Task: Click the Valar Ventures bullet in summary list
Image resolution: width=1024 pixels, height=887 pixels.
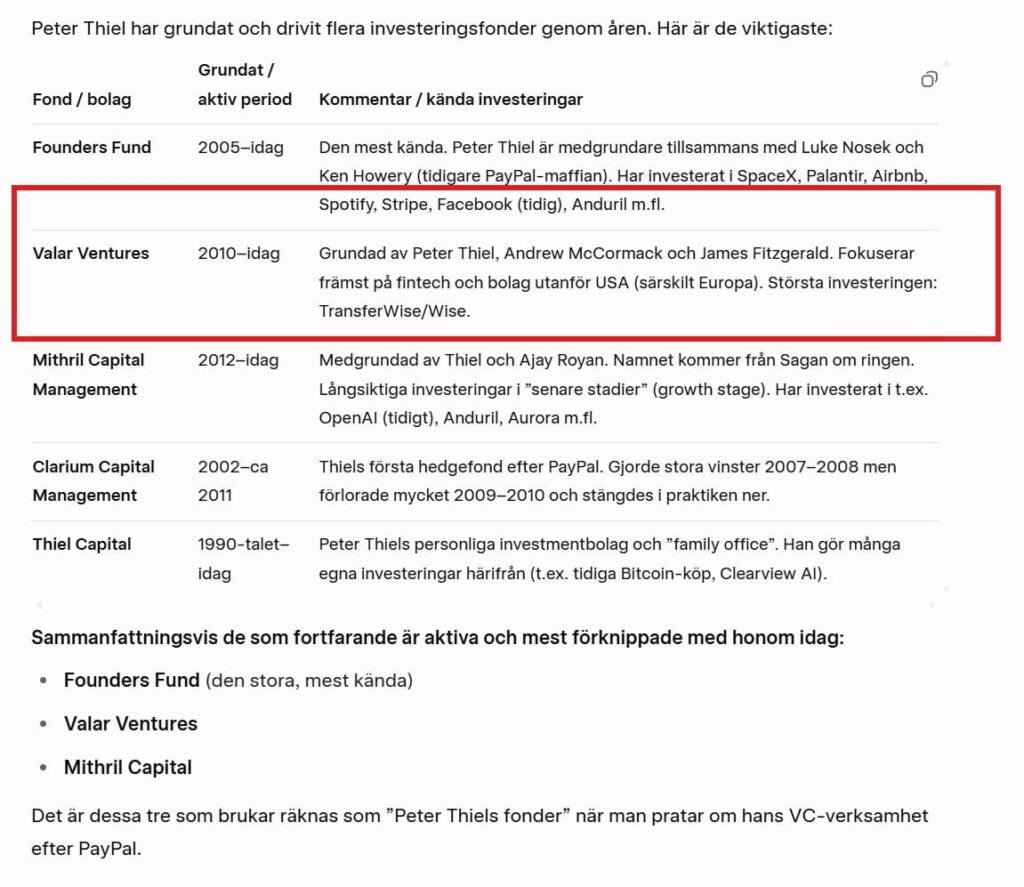Action: pos(131,724)
